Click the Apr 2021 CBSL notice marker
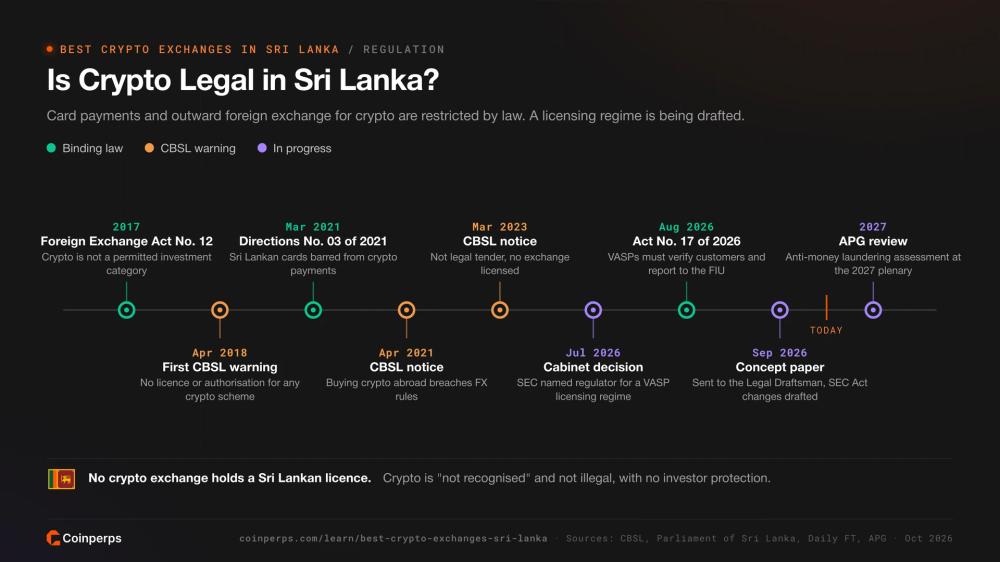This screenshot has height=562, width=1000. coord(406,310)
